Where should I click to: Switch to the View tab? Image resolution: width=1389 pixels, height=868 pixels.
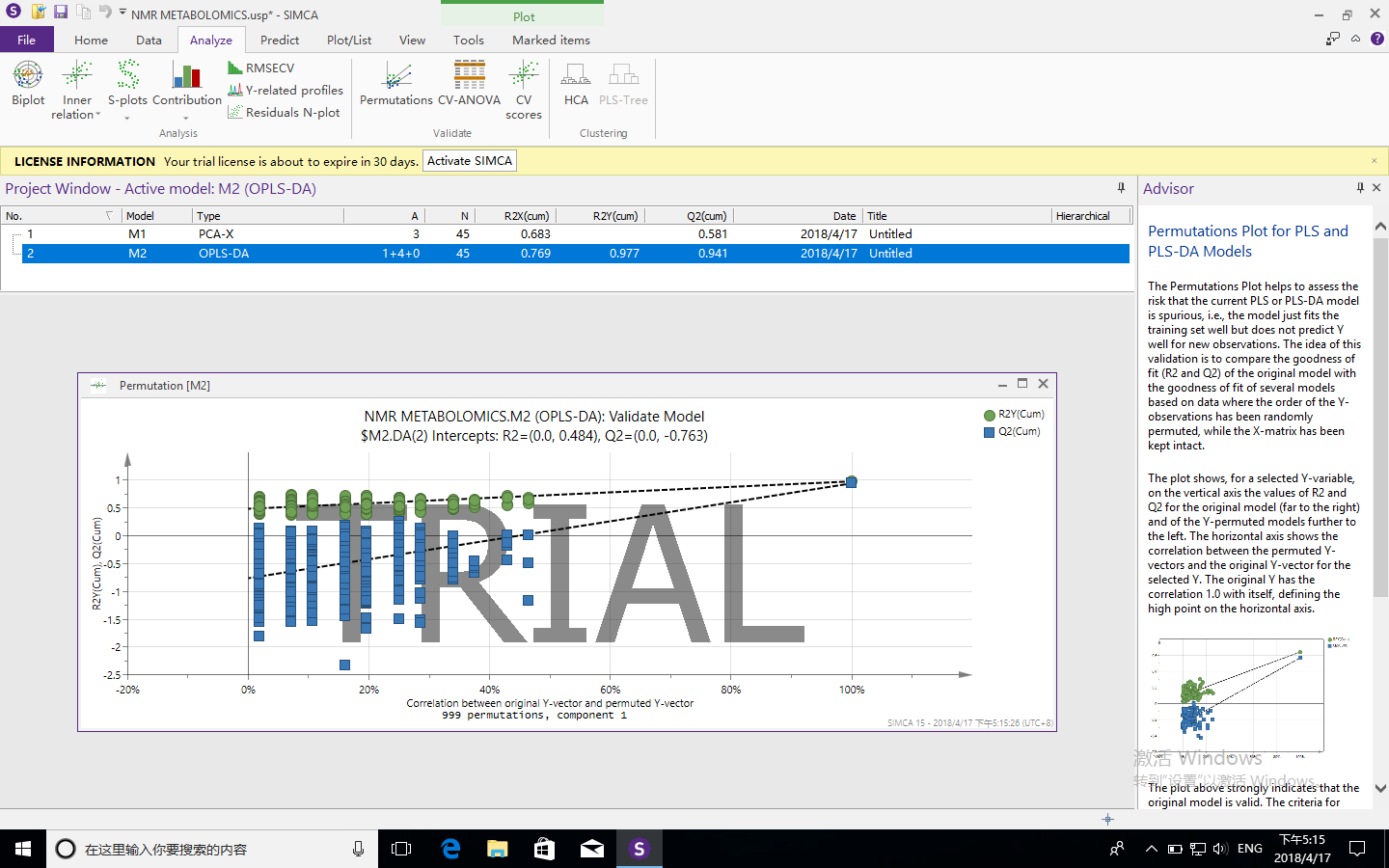(x=412, y=40)
